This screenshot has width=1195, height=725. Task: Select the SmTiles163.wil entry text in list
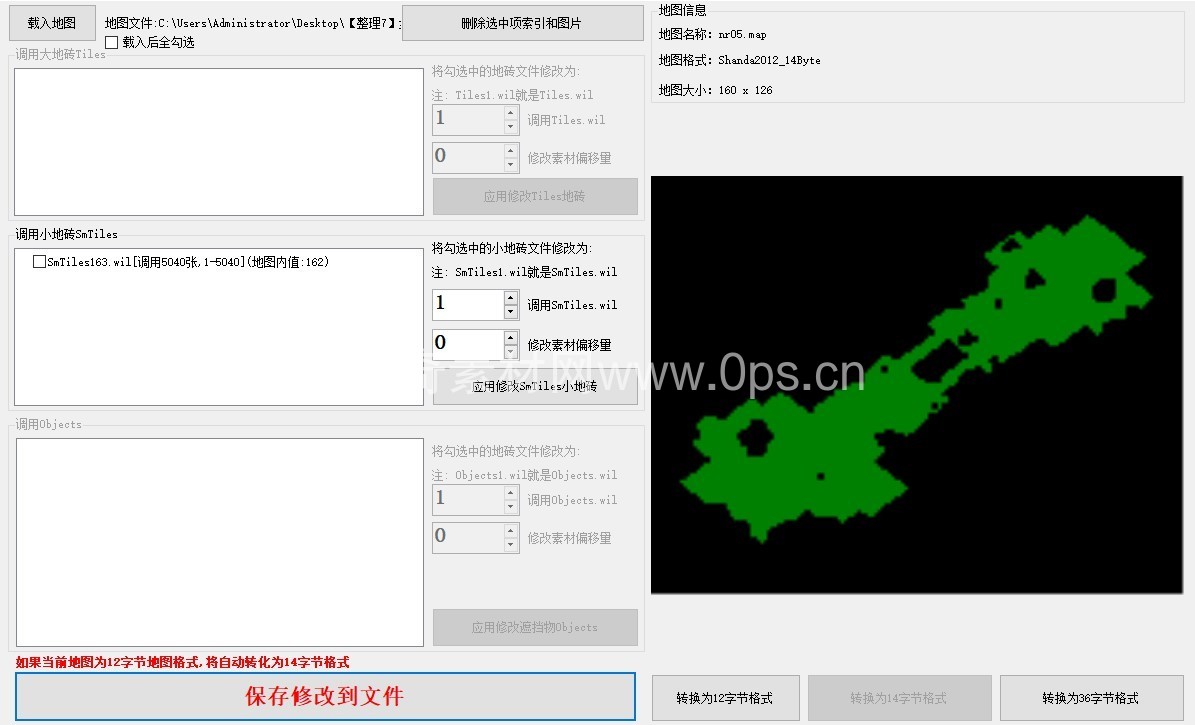coord(188,262)
